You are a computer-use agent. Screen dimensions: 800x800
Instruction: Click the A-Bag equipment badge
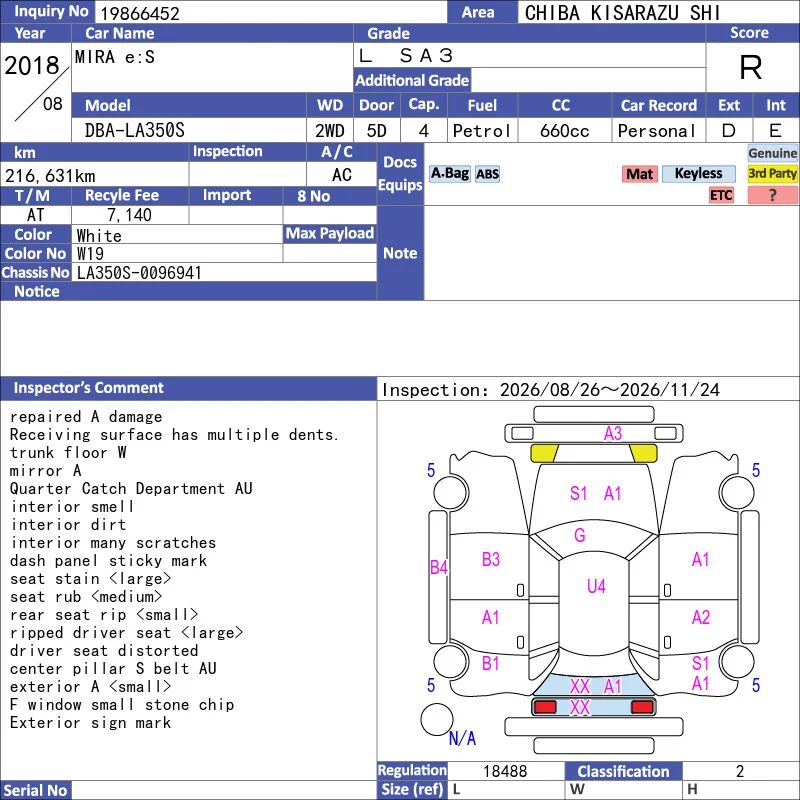pyautogui.click(x=449, y=174)
